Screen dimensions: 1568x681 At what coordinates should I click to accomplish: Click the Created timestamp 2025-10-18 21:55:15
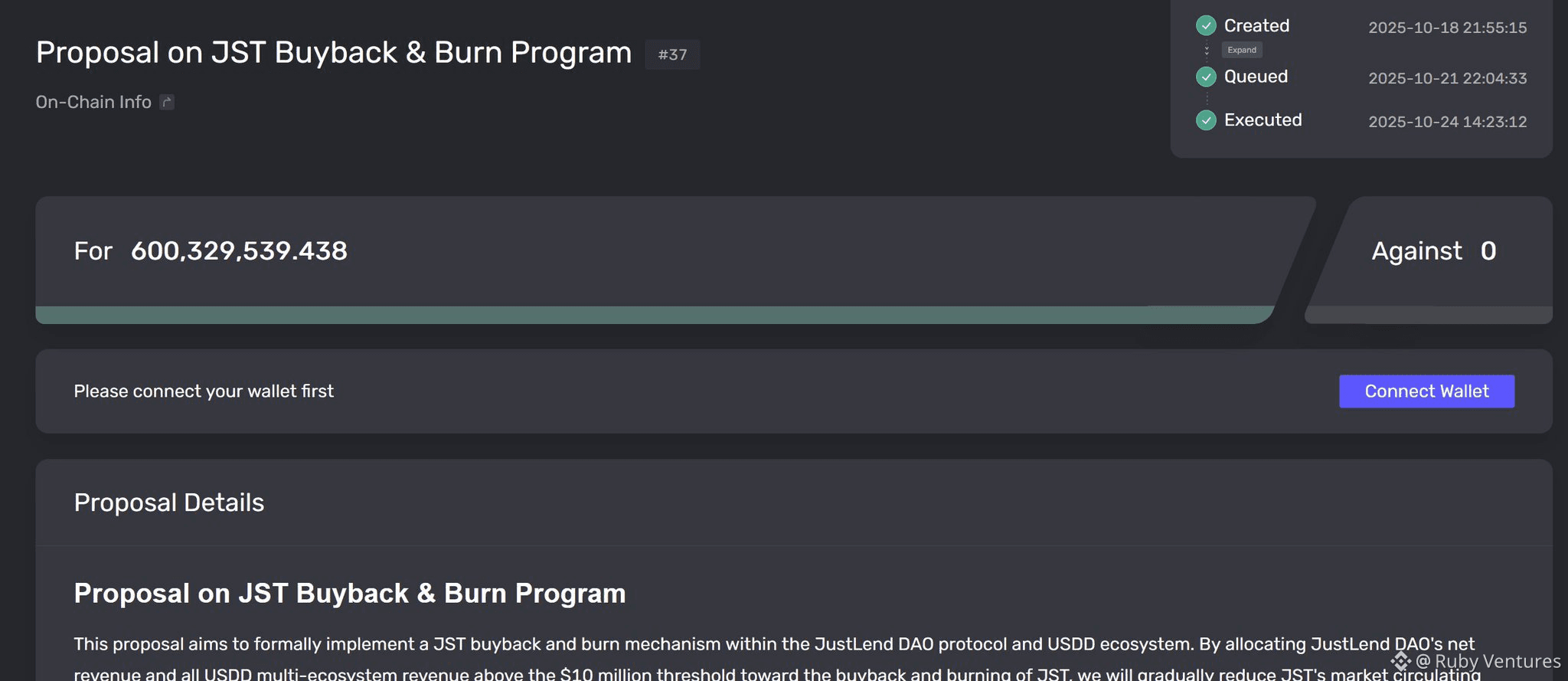point(1447,28)
